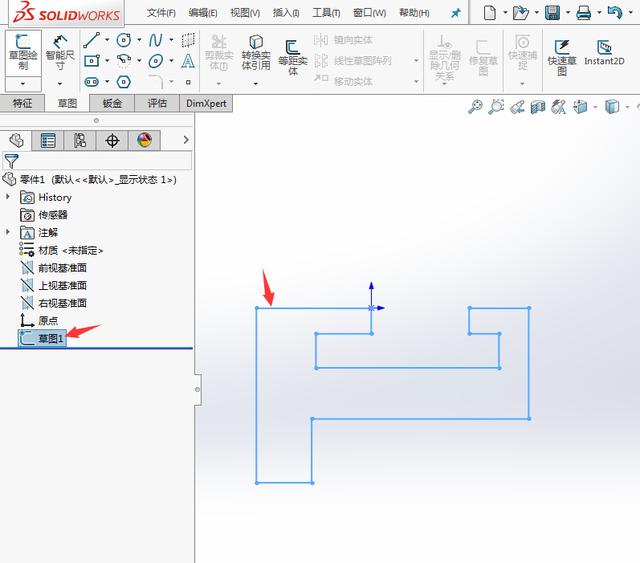The width and height of the screenshot is (640, 563).
Task: Toggle the Instant2D button
Action: (604, 52)
